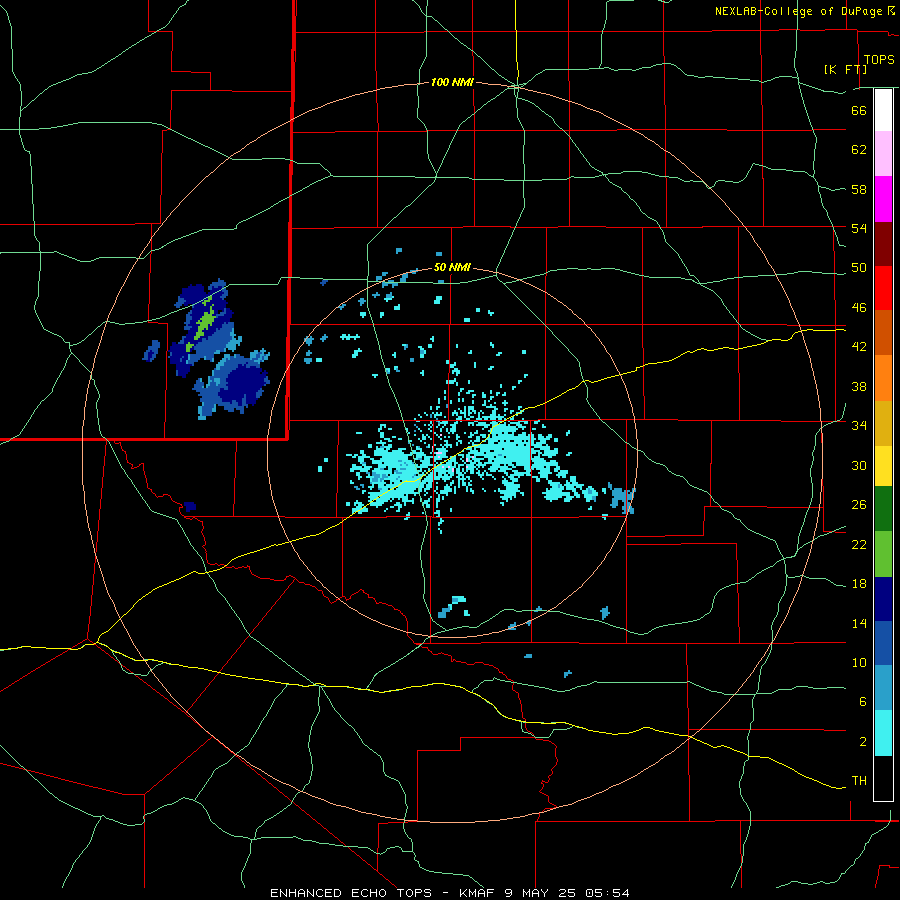This screenshot has width=900, height=900.
Task: Click the navy 18 K FT legend swatch
Action: (x=883, y=599)
